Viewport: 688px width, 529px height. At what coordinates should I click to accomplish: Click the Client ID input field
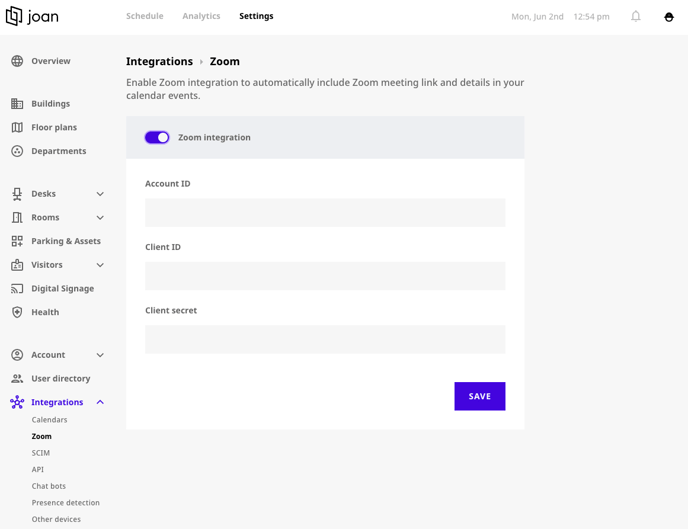325,276
